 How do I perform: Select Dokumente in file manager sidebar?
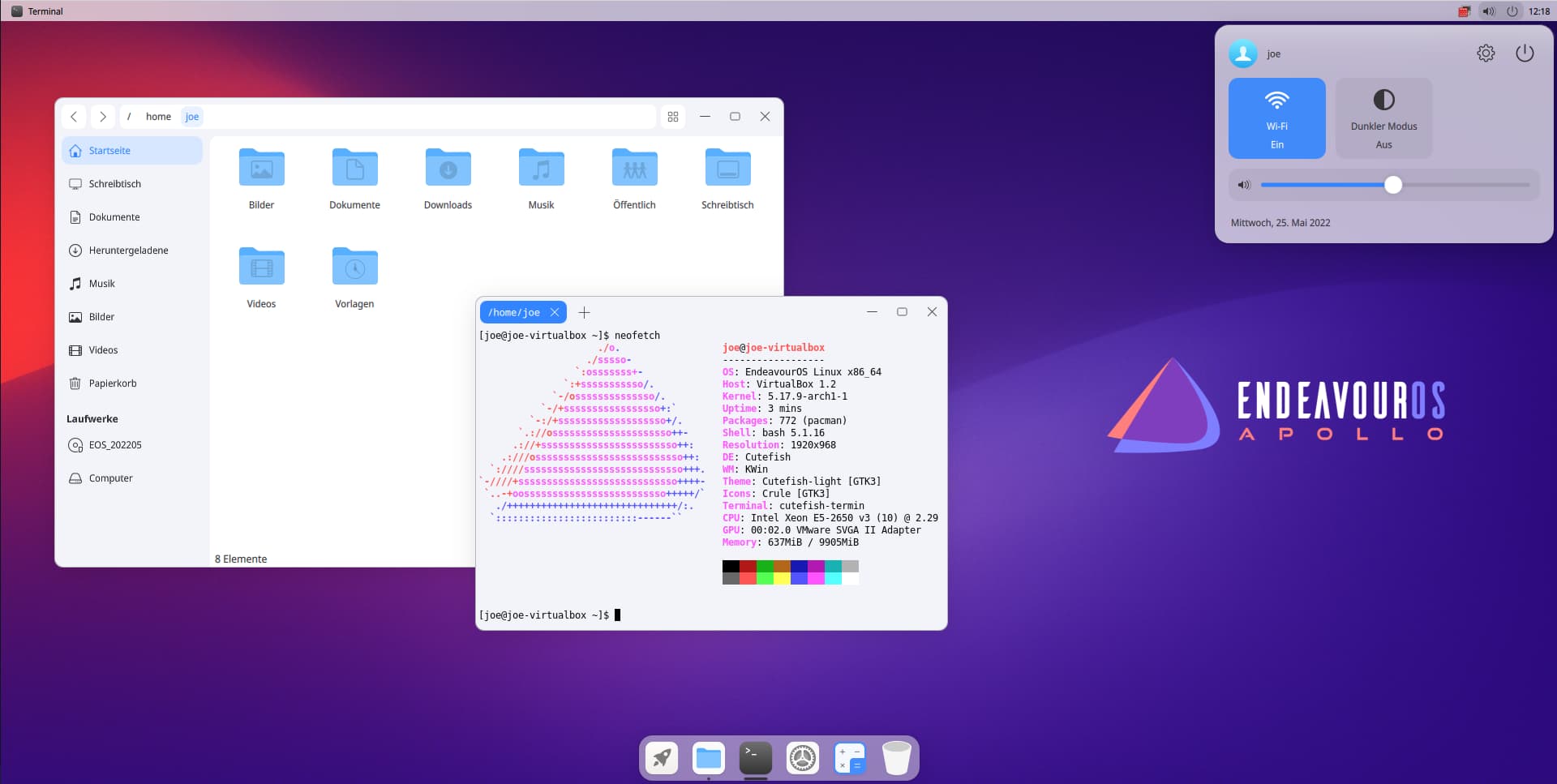pos(132,217)
